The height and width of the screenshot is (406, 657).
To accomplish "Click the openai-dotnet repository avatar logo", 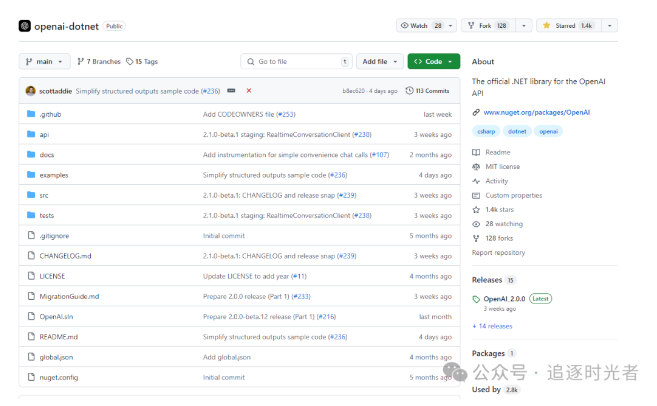I will pyautogui.click(x=25, y=26).
